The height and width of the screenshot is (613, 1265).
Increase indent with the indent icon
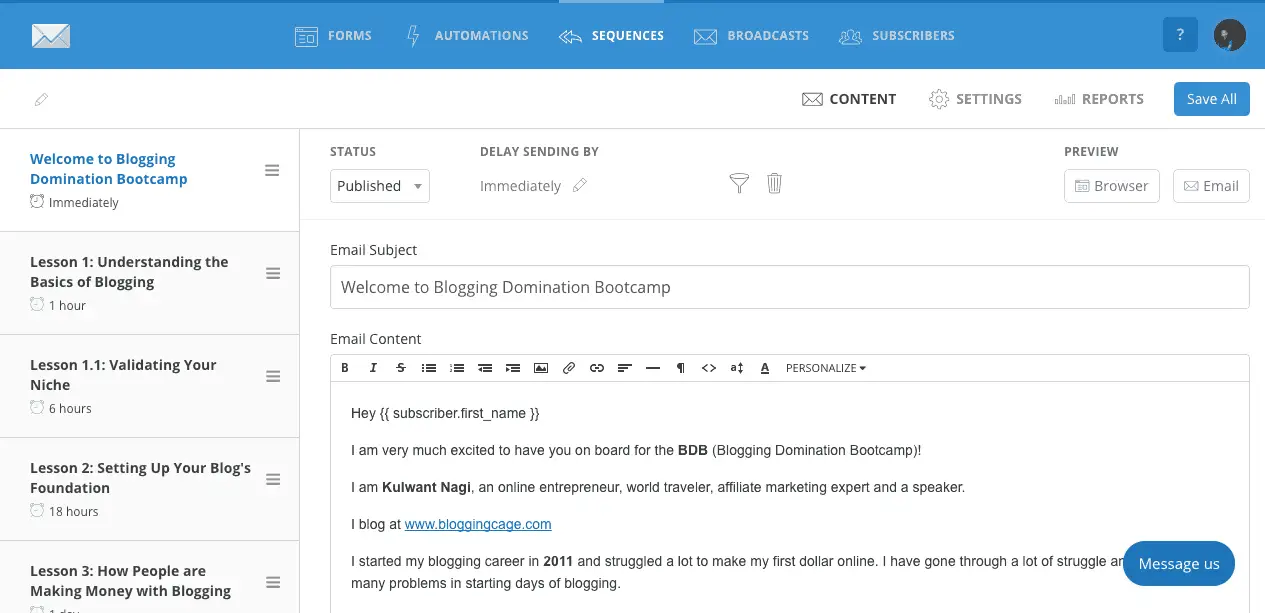pyautogui.click(x=513, y=368)
